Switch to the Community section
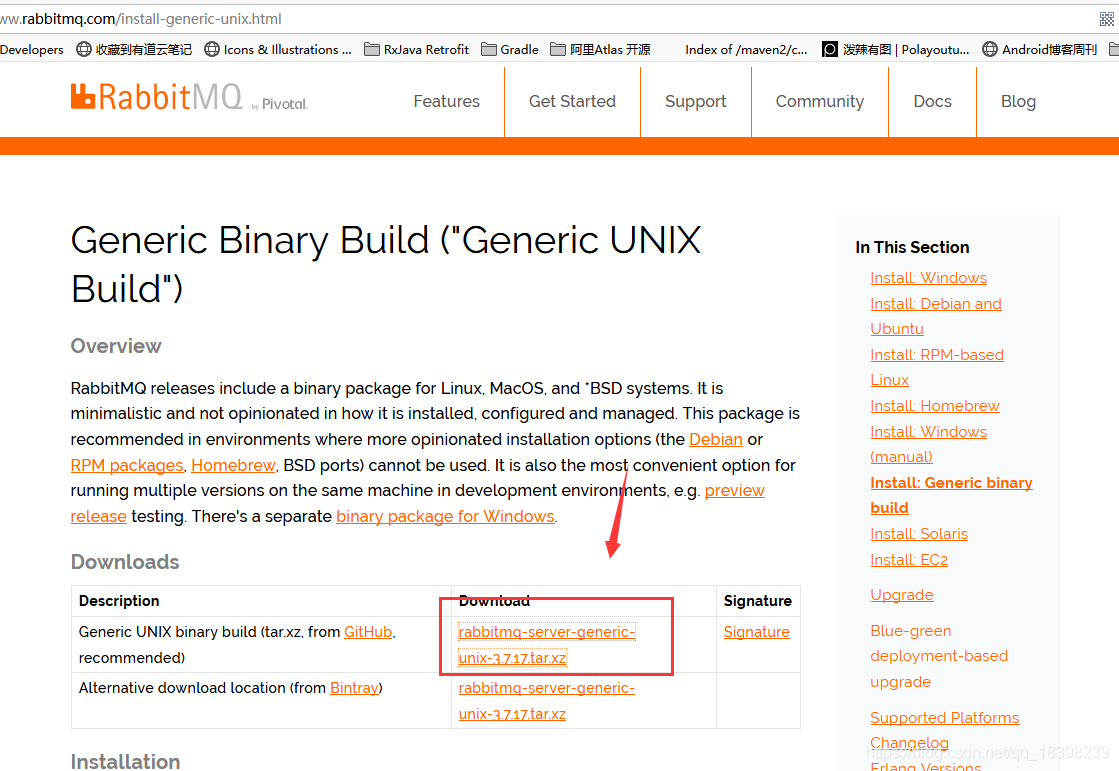1119x771 pixels. [x=819, y=101]
